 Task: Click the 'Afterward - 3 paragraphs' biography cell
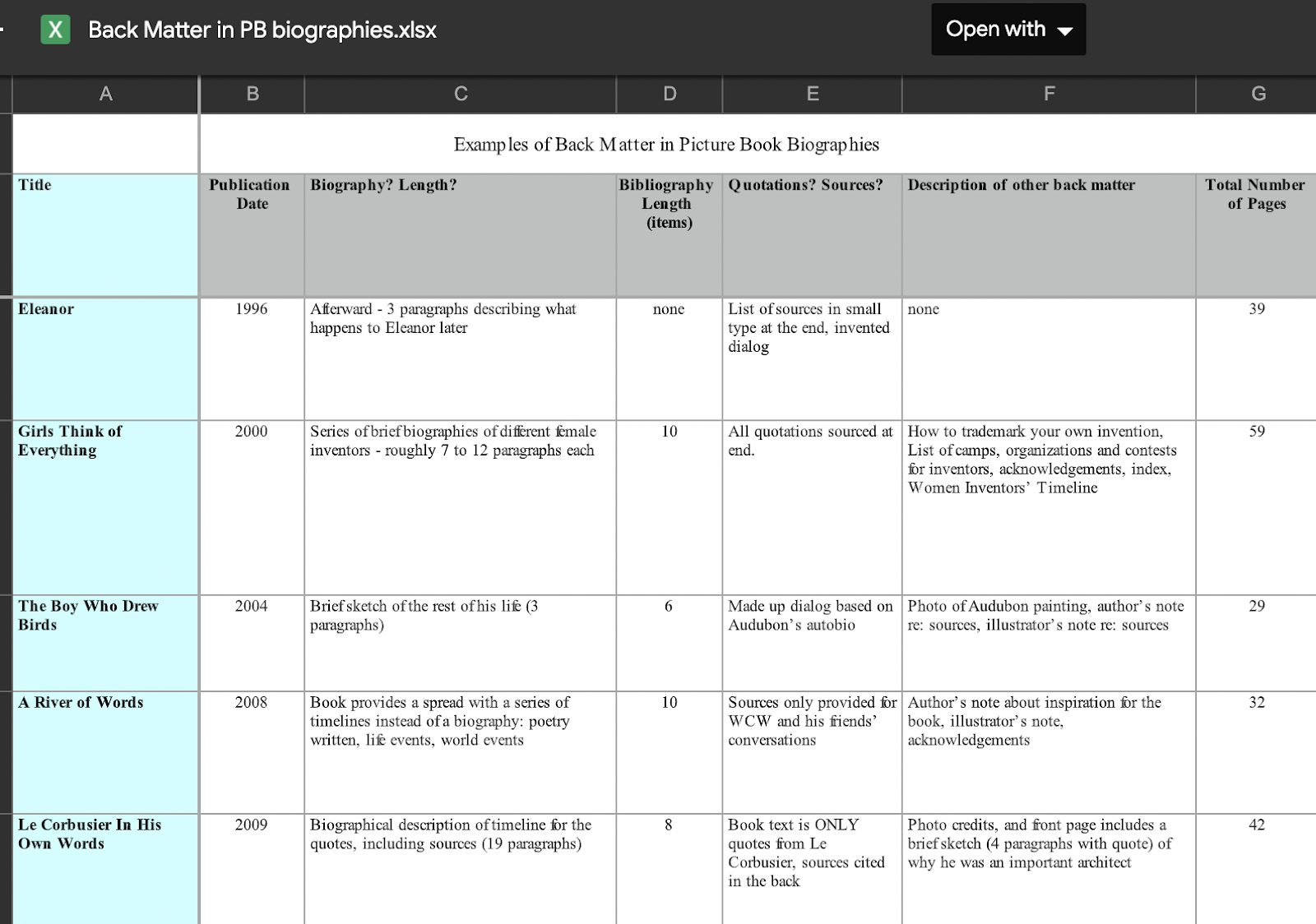pyautogui.click(x=461, y=358)
